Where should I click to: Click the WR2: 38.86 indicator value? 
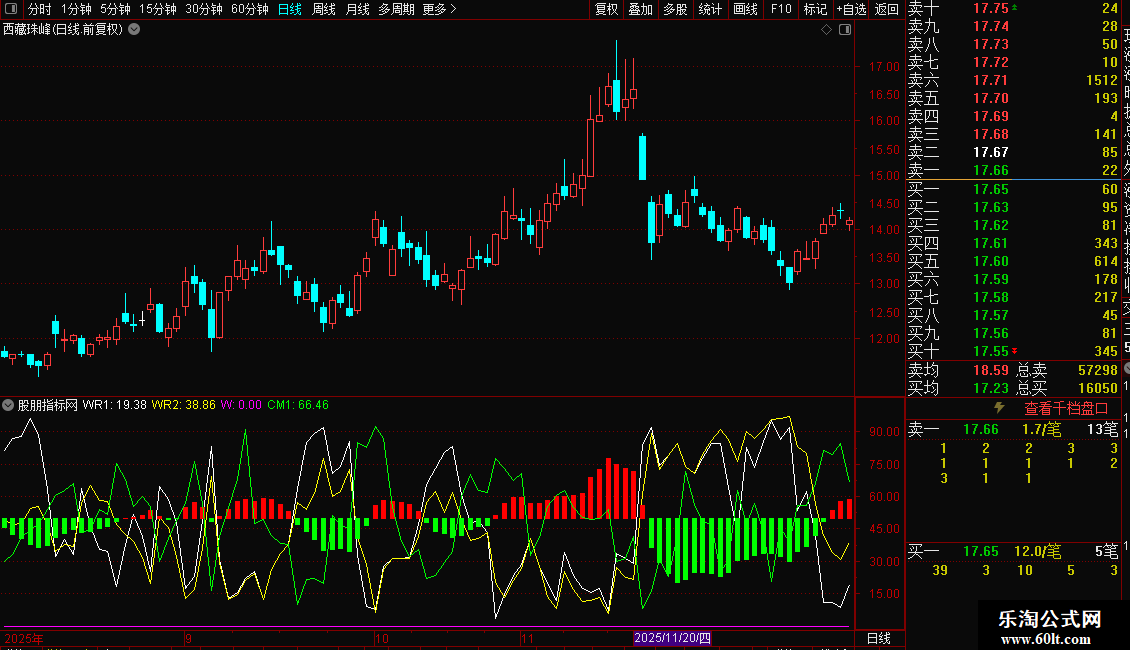tap(183, 405)
